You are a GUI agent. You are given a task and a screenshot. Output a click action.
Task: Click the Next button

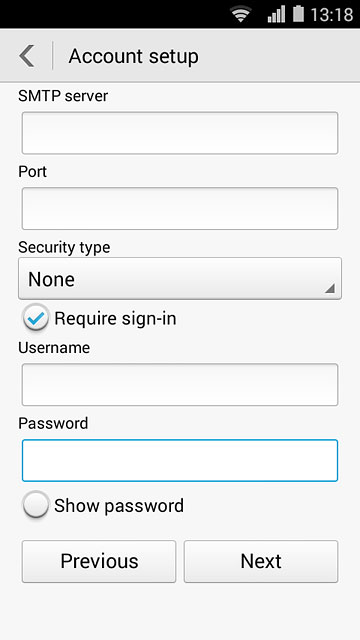point(261,561)
